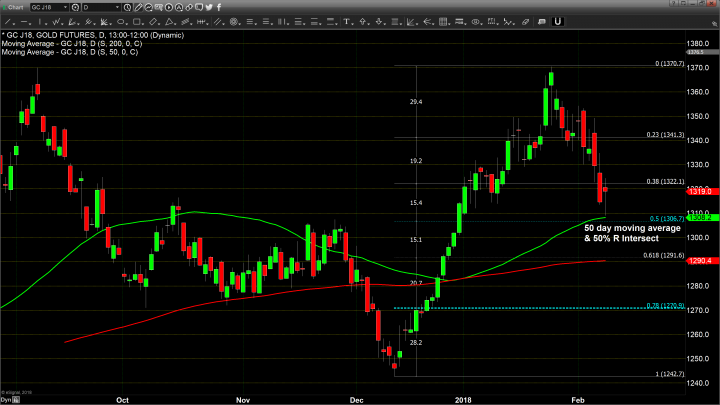Toggle the magnet snap U button

pyautogui.click(x=557, y=22)
